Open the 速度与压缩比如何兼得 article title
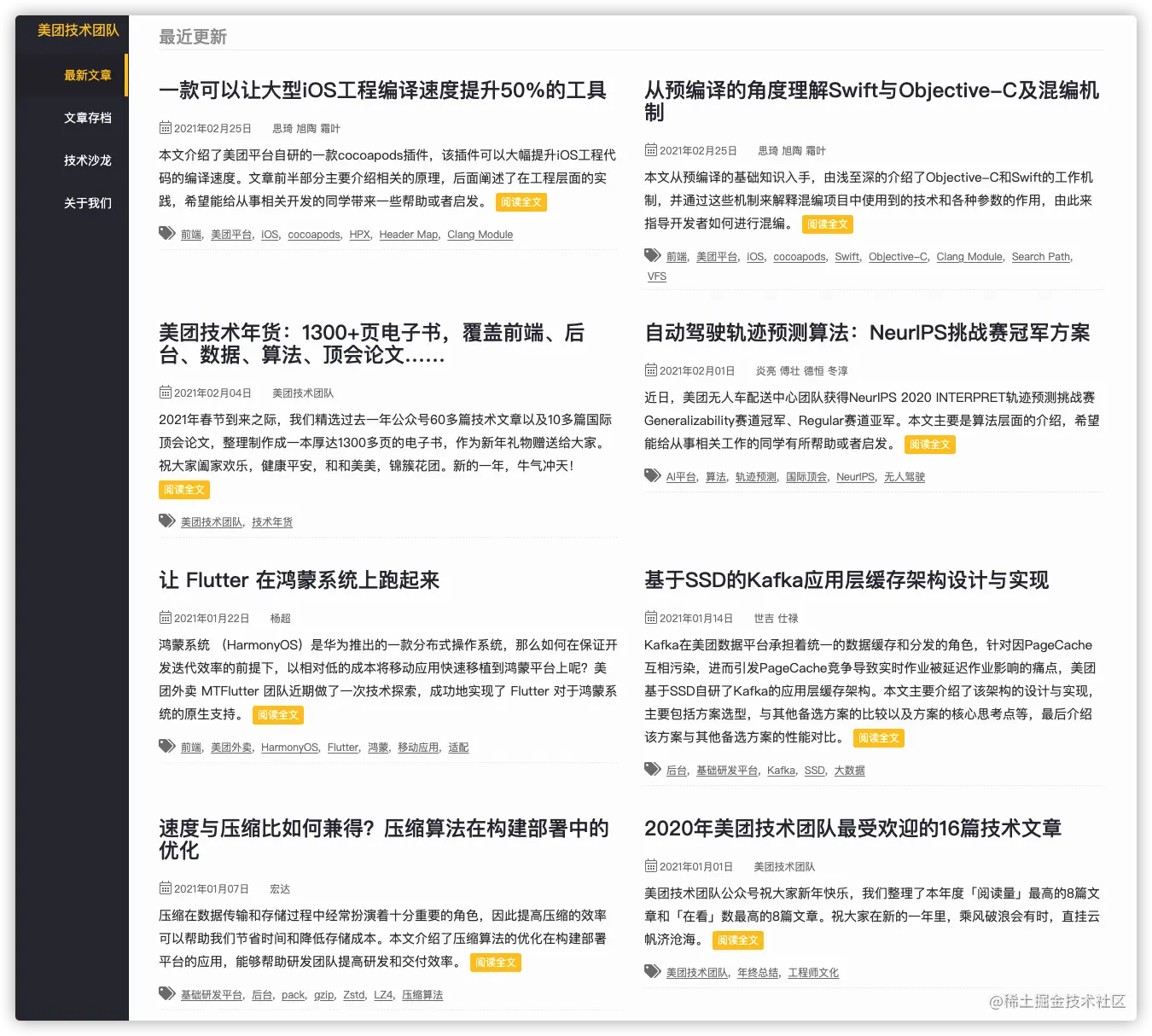 [x=384, y=840]
